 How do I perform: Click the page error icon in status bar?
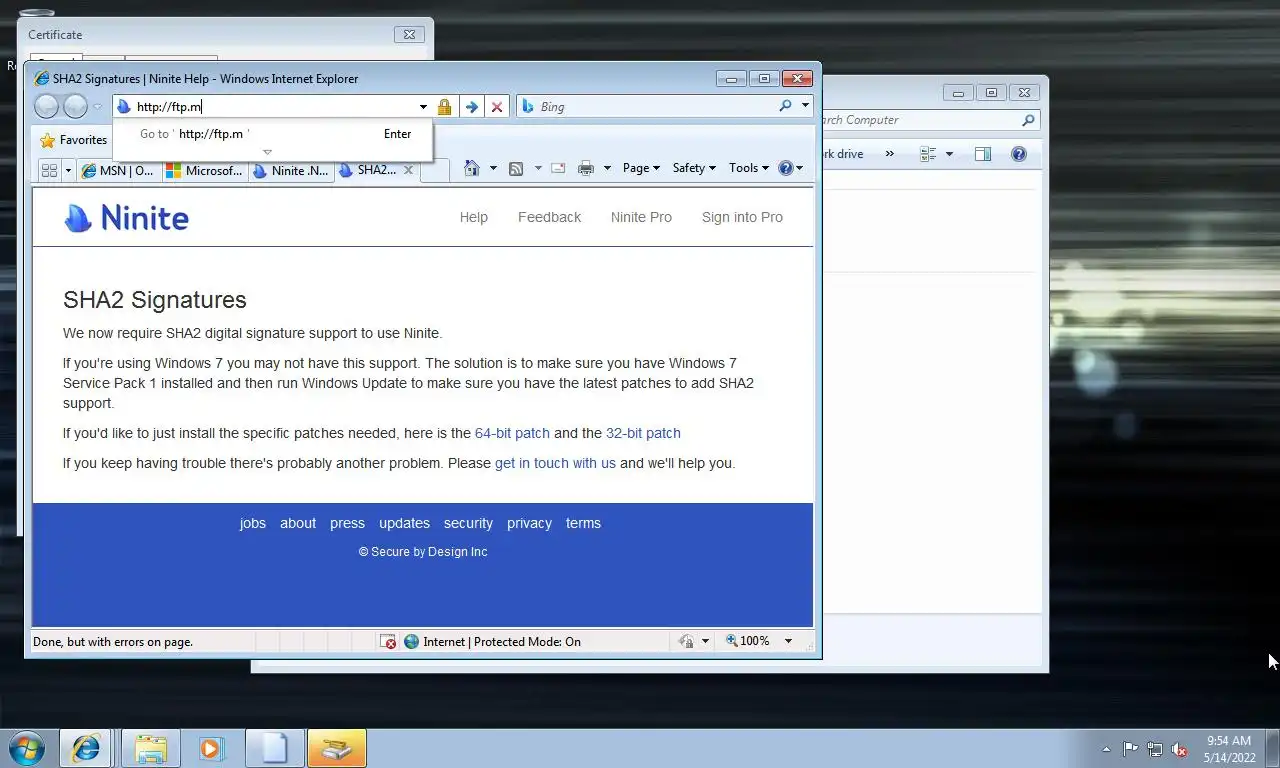tap(388, 641)
